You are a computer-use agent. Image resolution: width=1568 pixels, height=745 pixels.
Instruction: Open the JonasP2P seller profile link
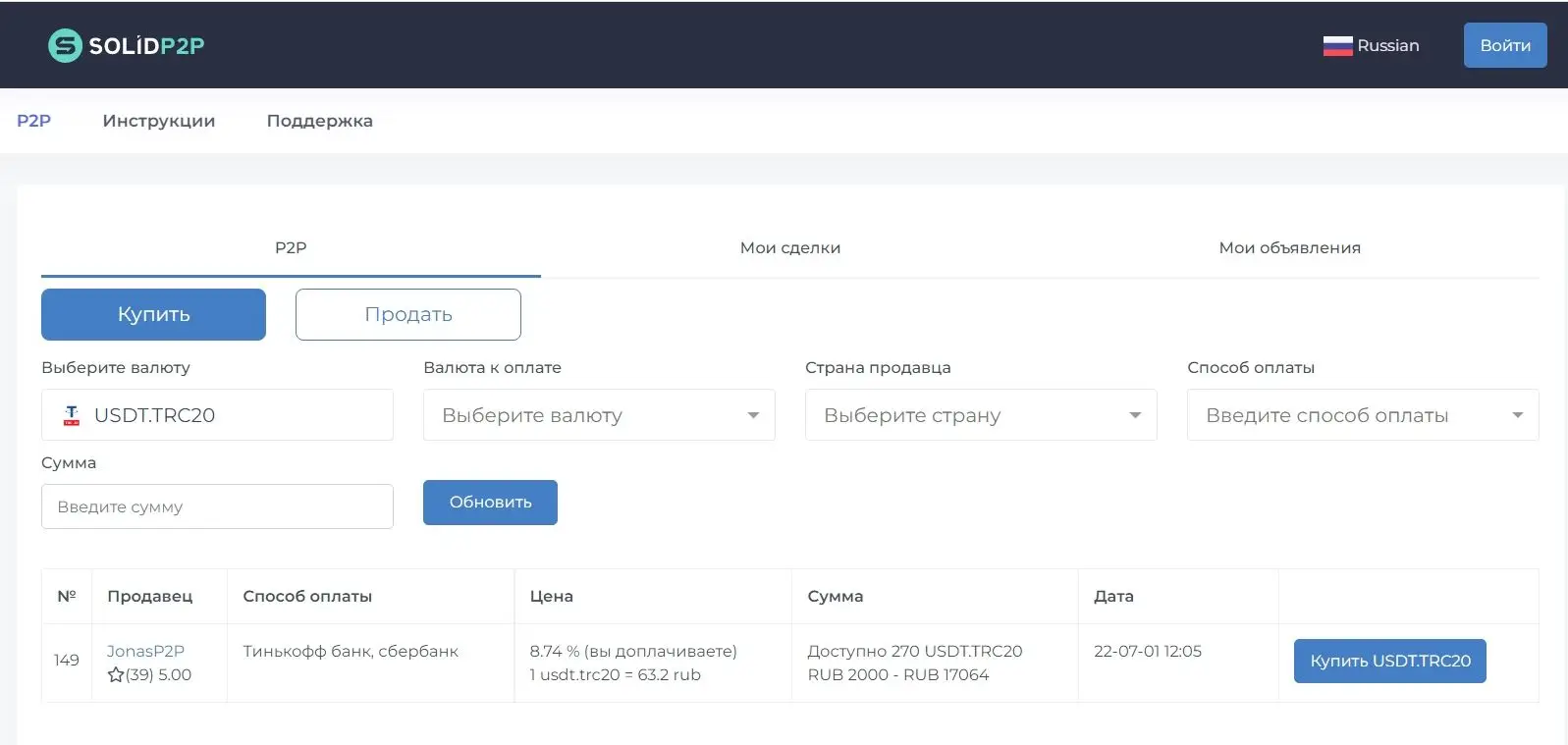tap(145, 651)
